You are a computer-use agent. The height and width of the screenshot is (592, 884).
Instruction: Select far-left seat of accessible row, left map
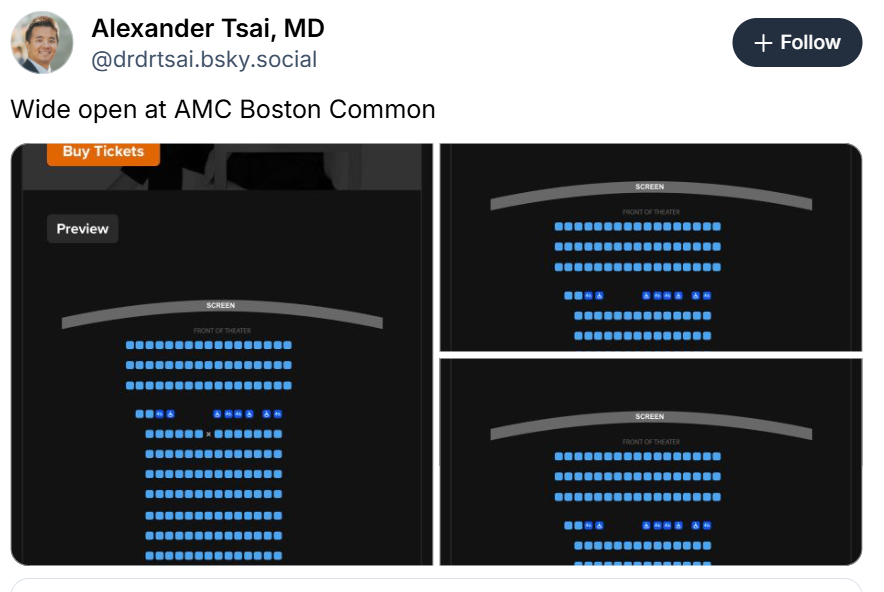tap(140, 414)
